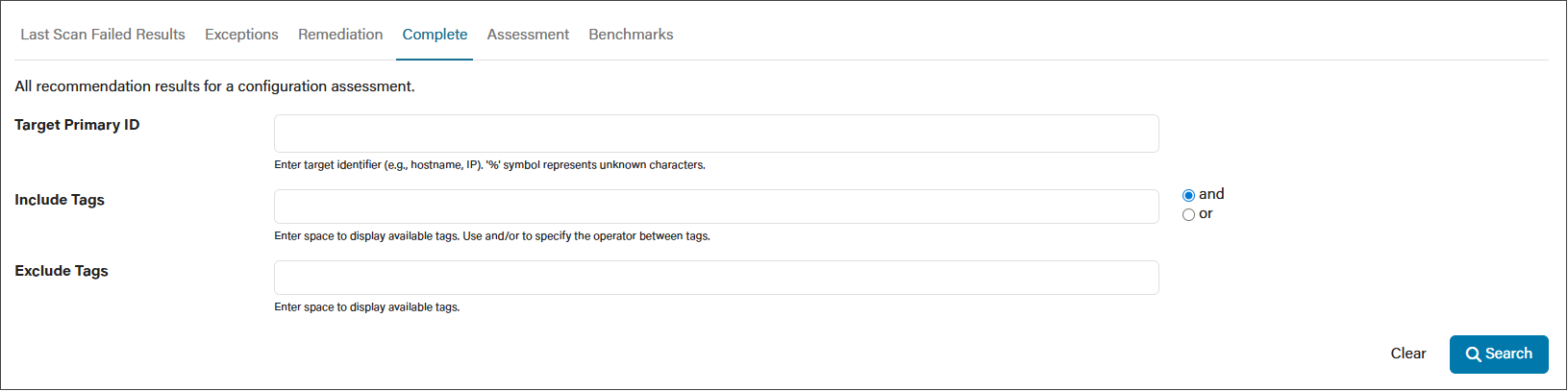Click the Target Primary ID label
The height and width of the screenshot is (391, 1568).
tap(77, 125)
